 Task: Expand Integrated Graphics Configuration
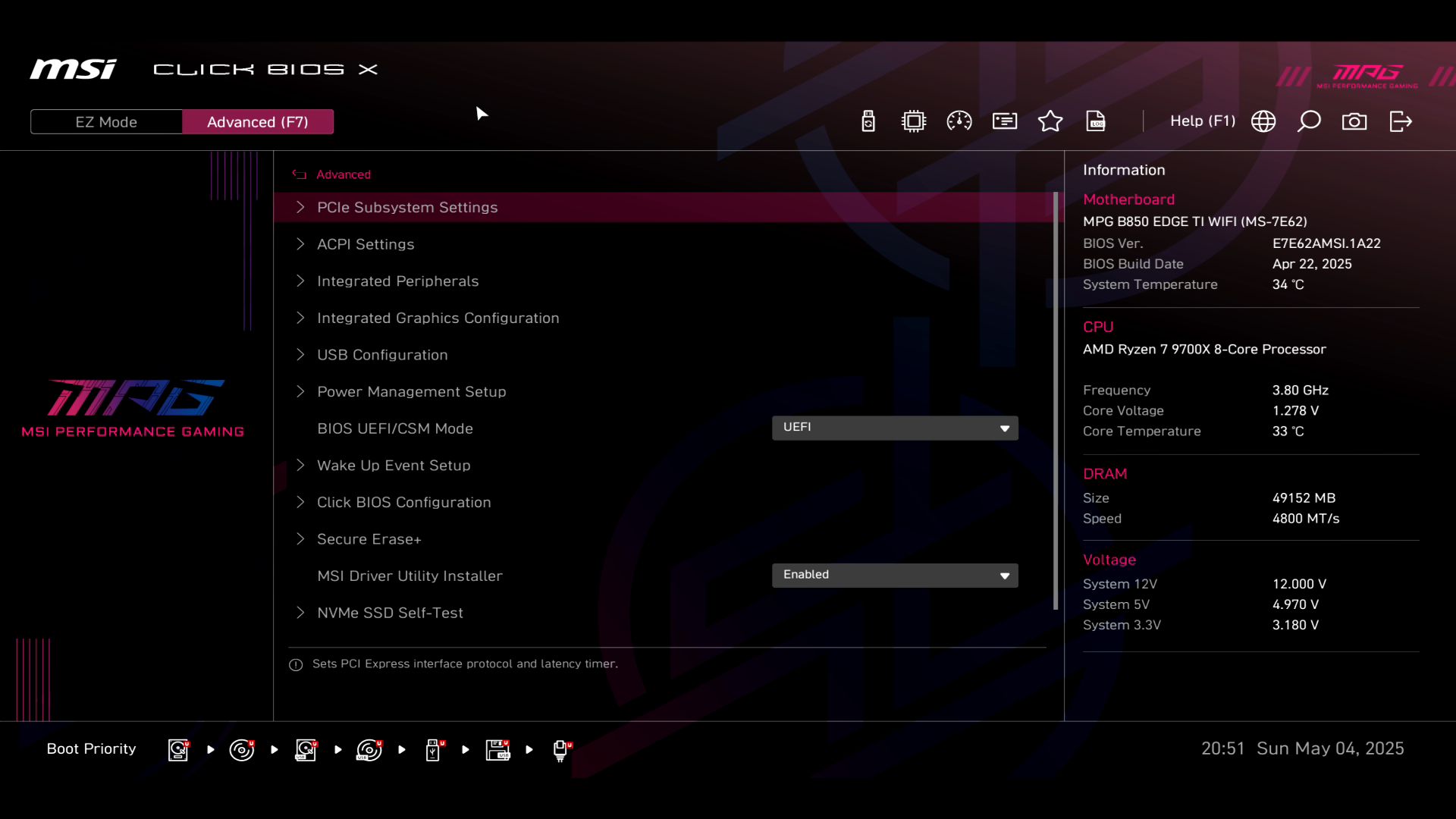[x=438, y=318]
